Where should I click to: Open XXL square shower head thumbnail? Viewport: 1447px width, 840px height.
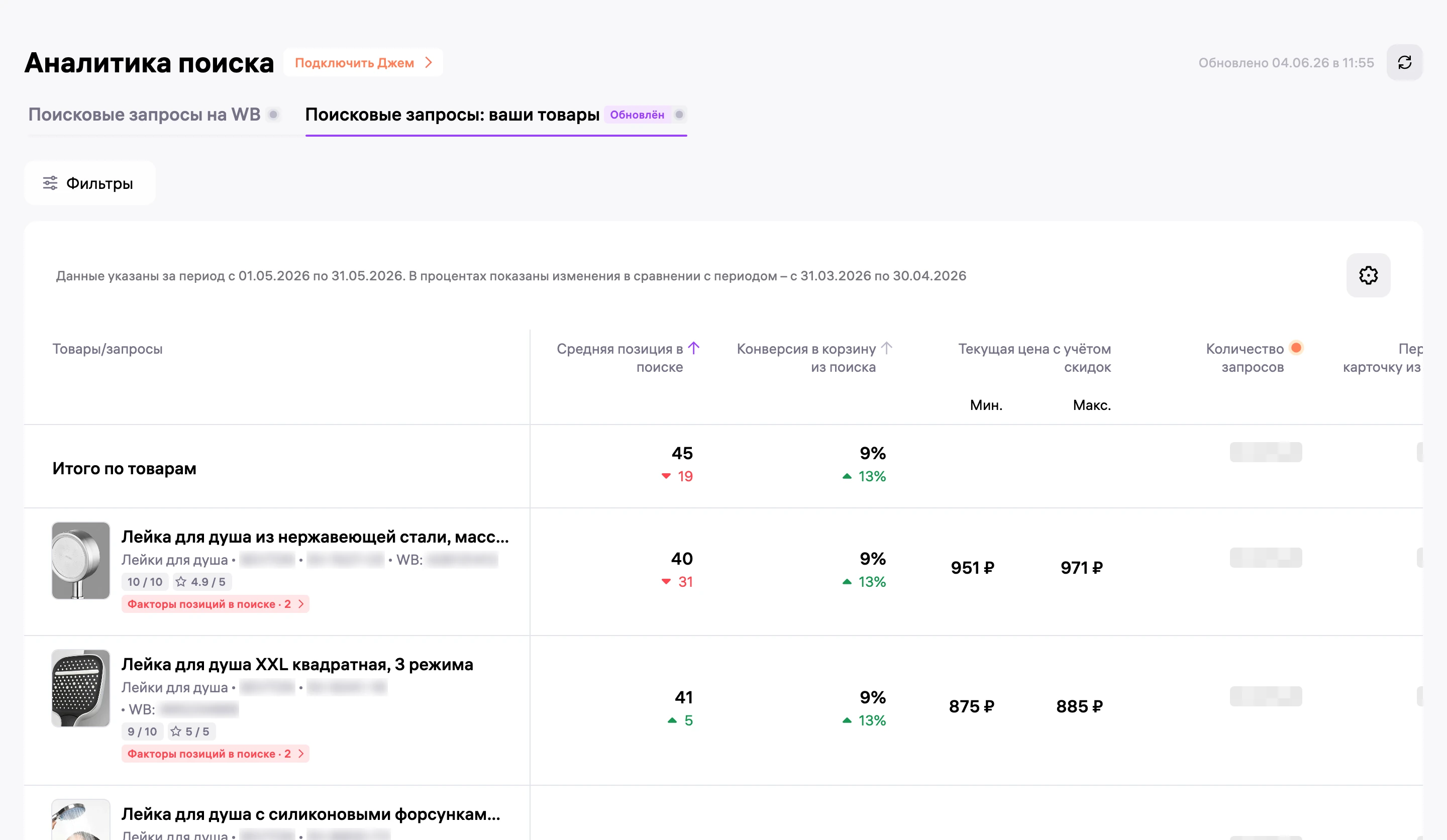tap(81, 688)
